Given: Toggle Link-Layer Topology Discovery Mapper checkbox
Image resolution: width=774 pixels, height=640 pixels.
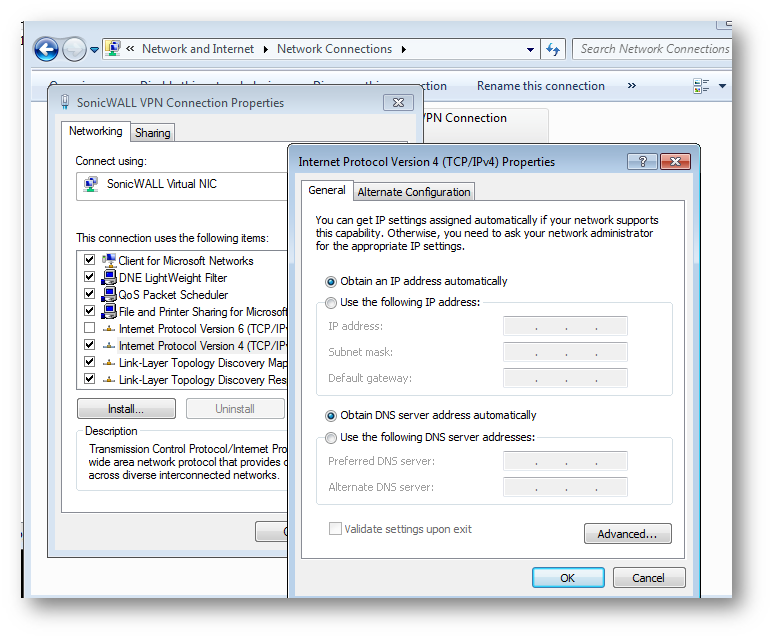Looking at the screenshot, I should (x=89, y=362).
